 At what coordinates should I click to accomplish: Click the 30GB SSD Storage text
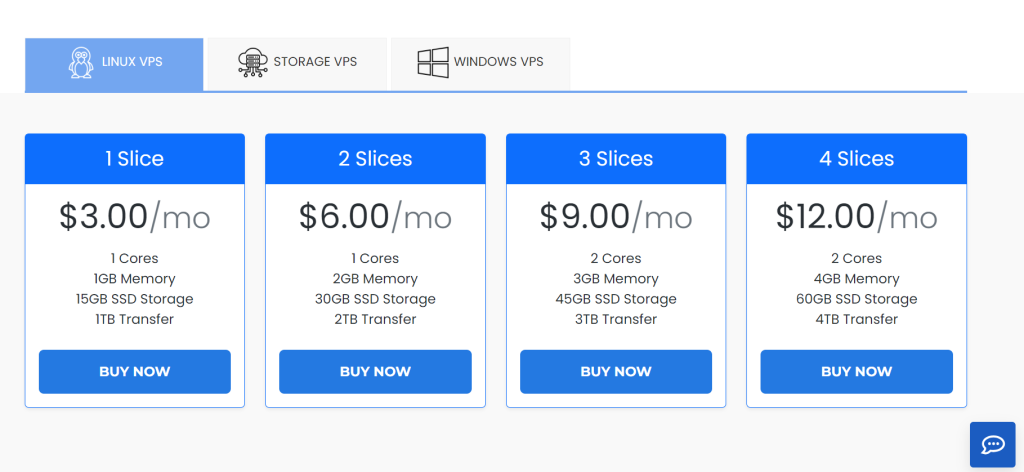[376, 299]
